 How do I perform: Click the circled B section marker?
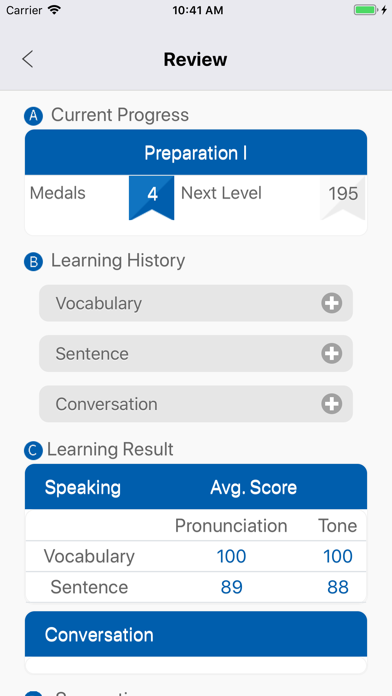[x=33, y=261]
